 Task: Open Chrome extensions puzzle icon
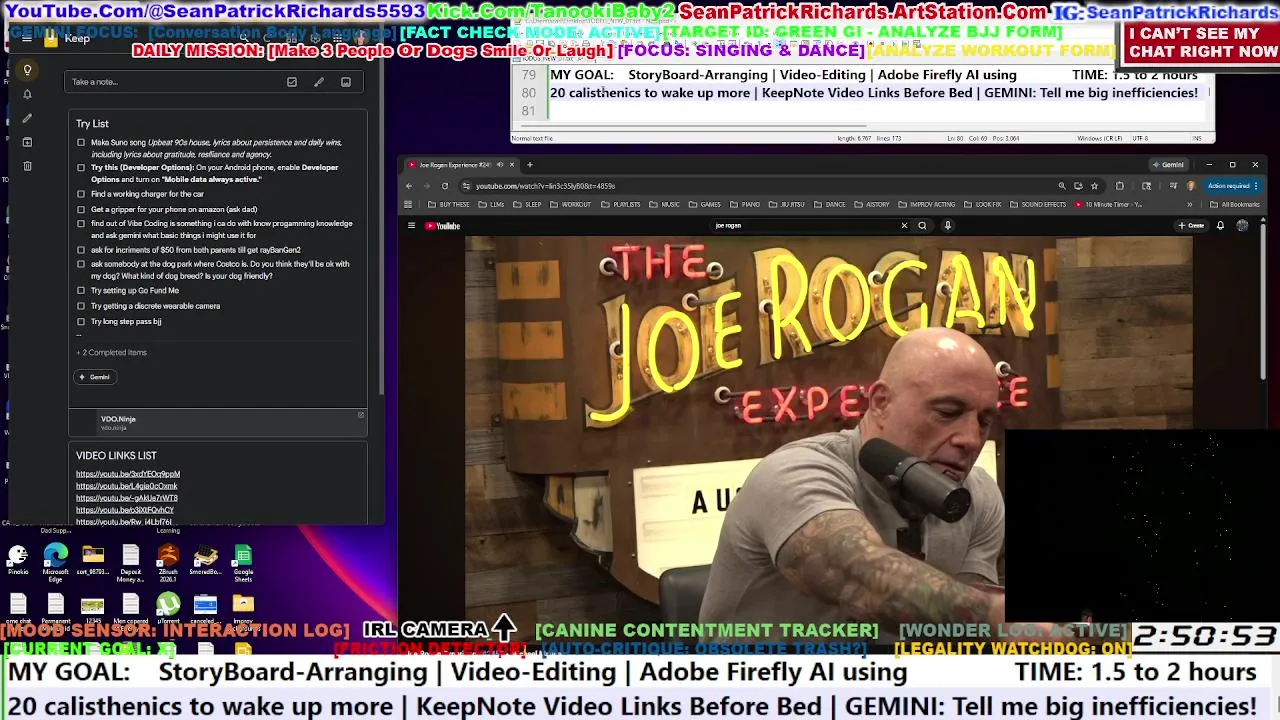[1120, 186]
